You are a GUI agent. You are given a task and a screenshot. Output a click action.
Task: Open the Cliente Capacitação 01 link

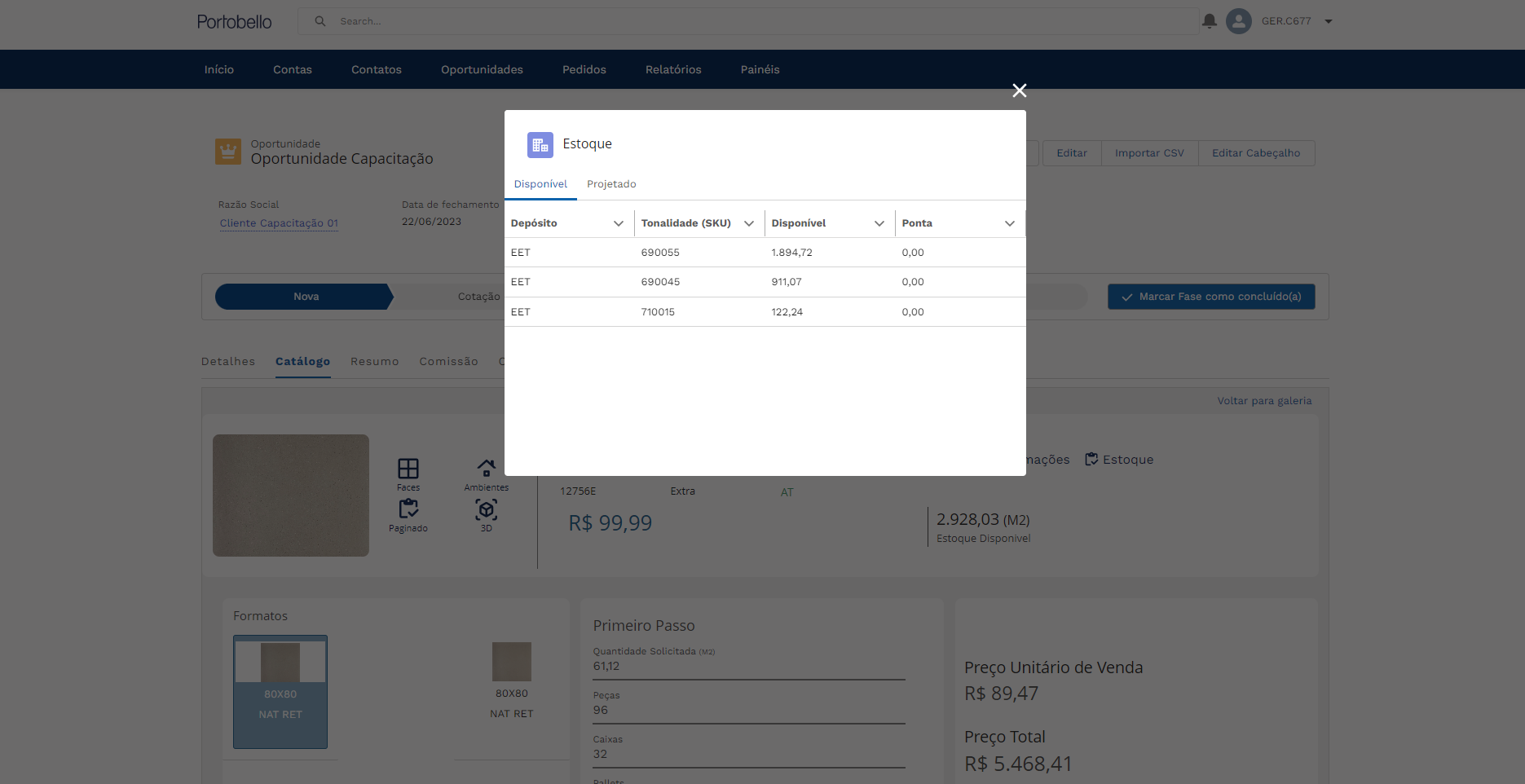pos(279,223)
